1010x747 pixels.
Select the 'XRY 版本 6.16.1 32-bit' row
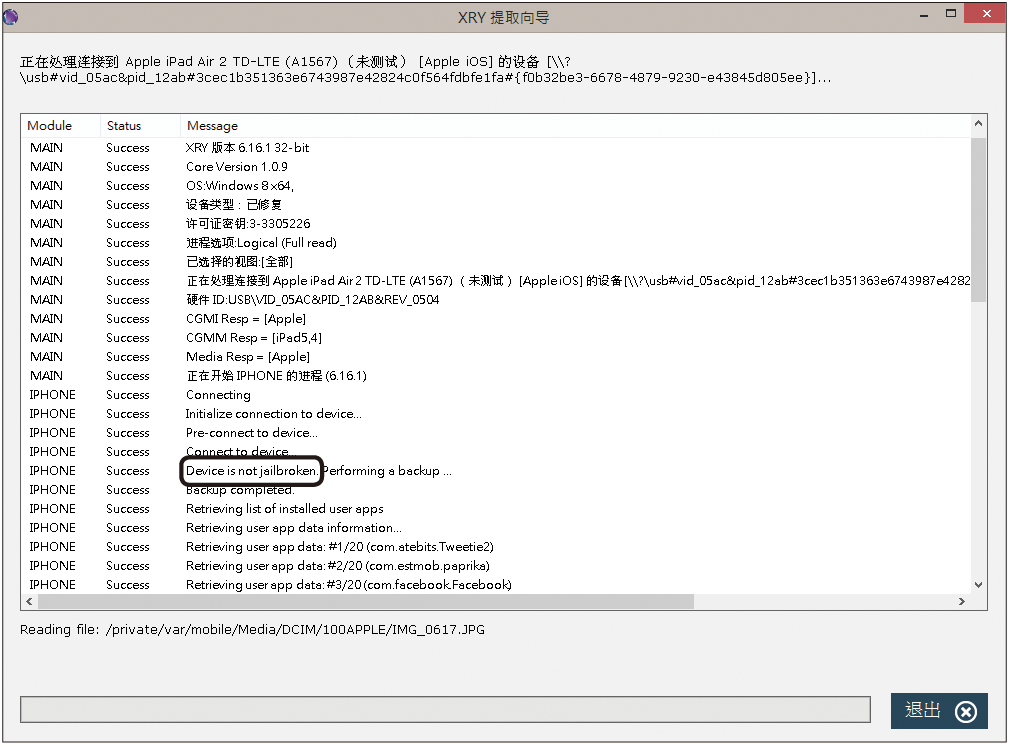click(496, 148)
